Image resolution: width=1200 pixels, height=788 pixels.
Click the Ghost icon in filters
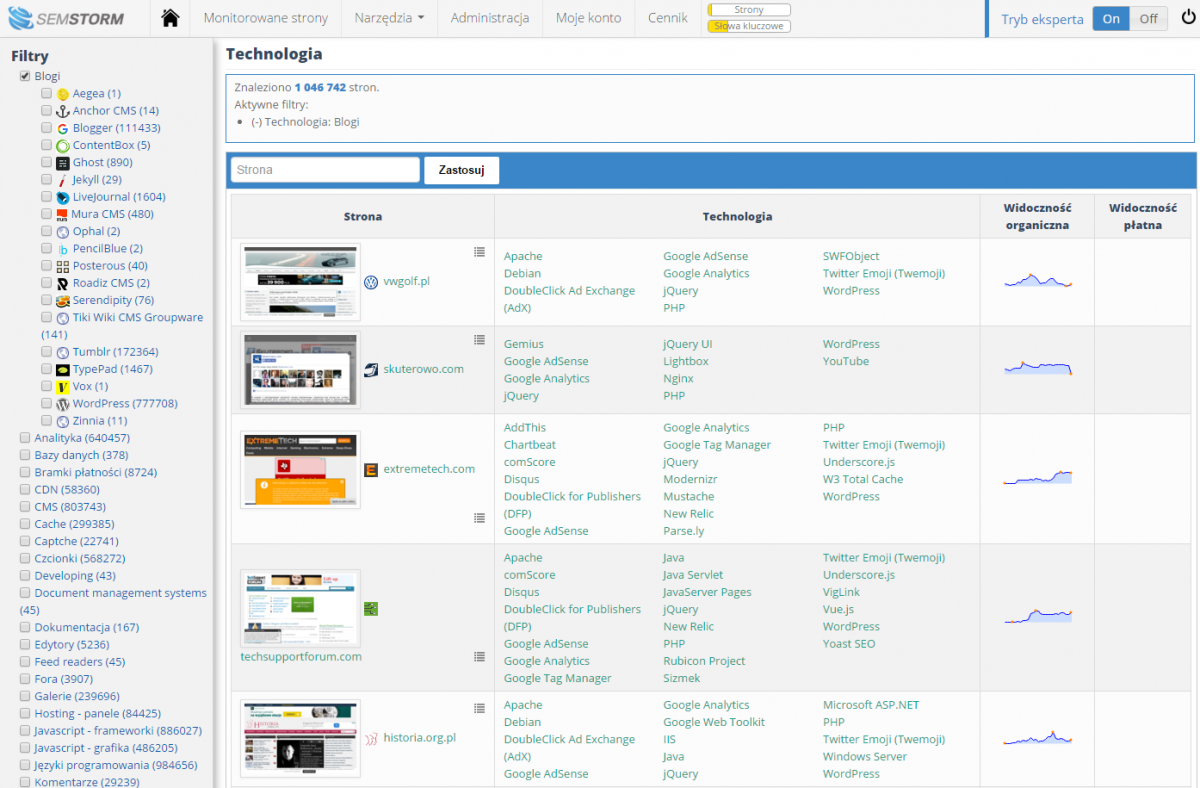(x=63, y=163)
